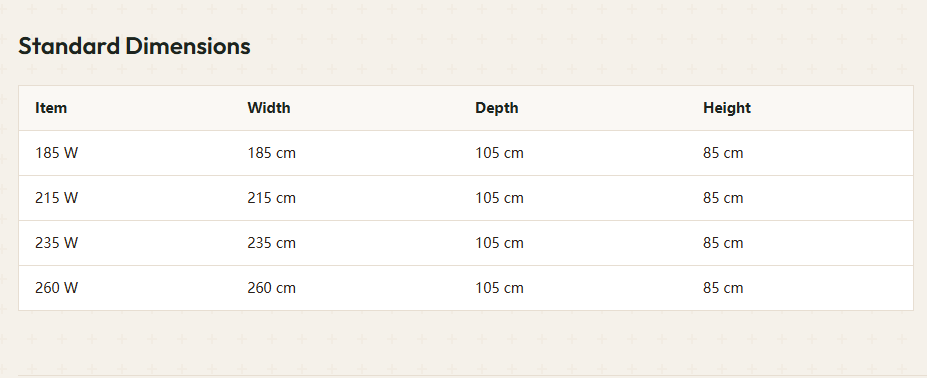Select the Height column header

tap(727, 108)
